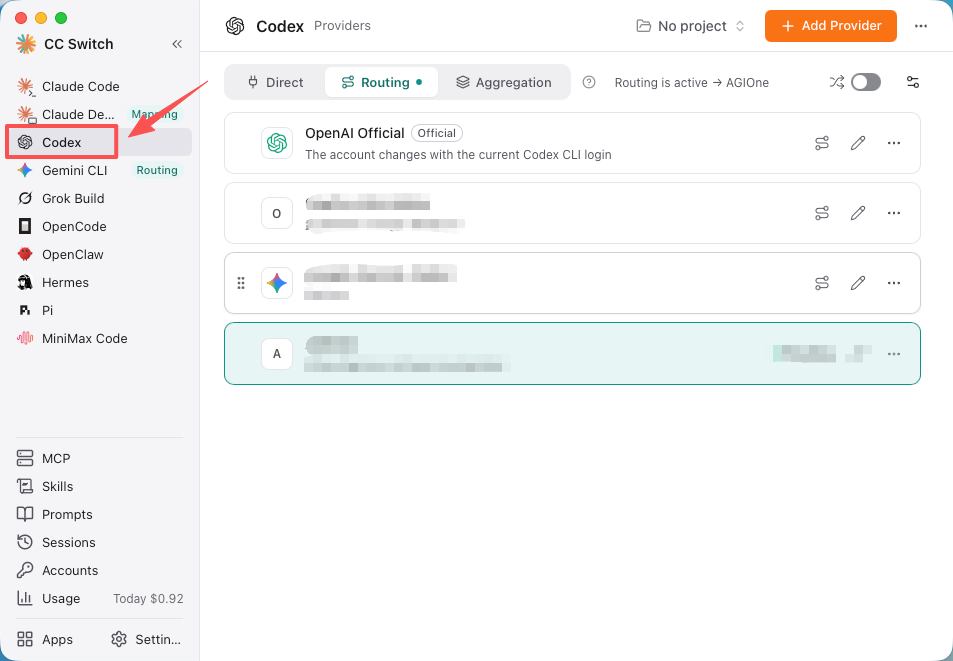The width and height of the screenshot is (953, 661).
Task: Edit the OpenAI Official provider
Action: tap(858, 143)
